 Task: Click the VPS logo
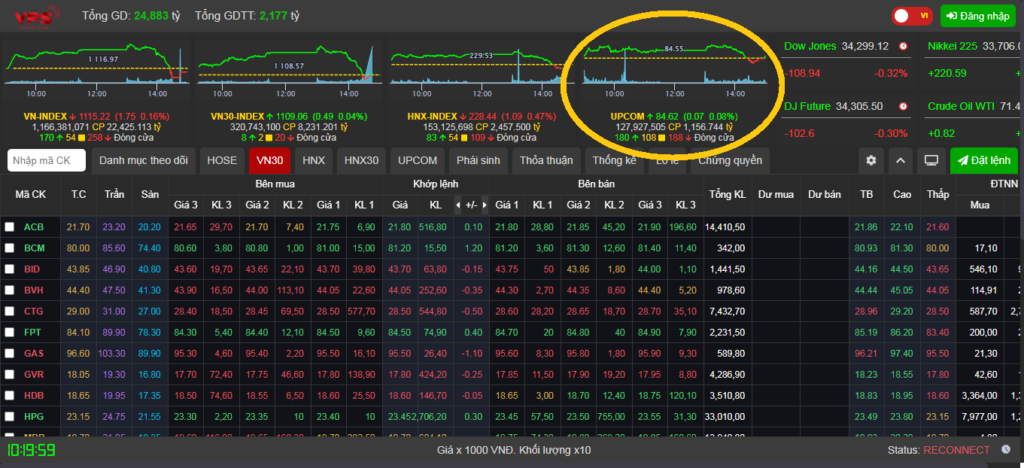click(x=38, y=16)
